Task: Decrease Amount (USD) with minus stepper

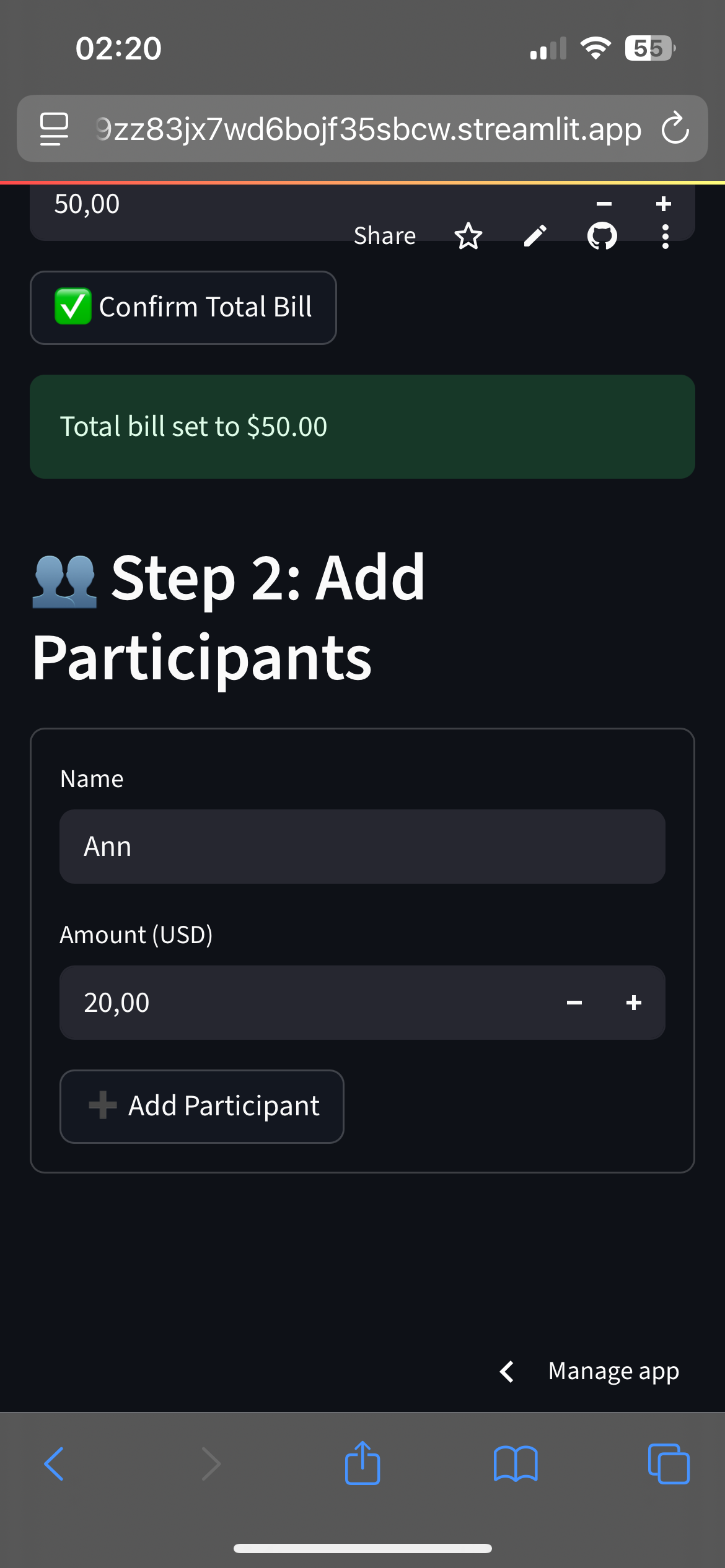Action: (x=574, y=1003)
